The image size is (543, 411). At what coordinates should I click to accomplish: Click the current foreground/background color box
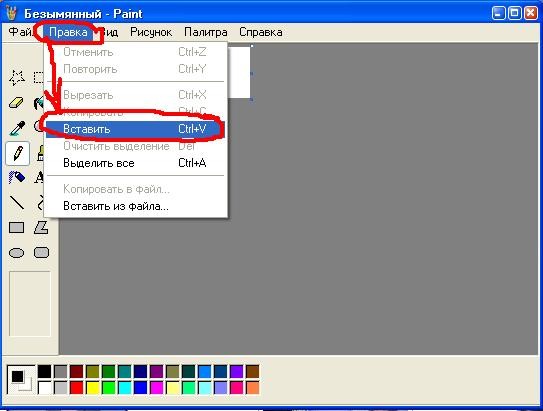[x=21, y=379]
